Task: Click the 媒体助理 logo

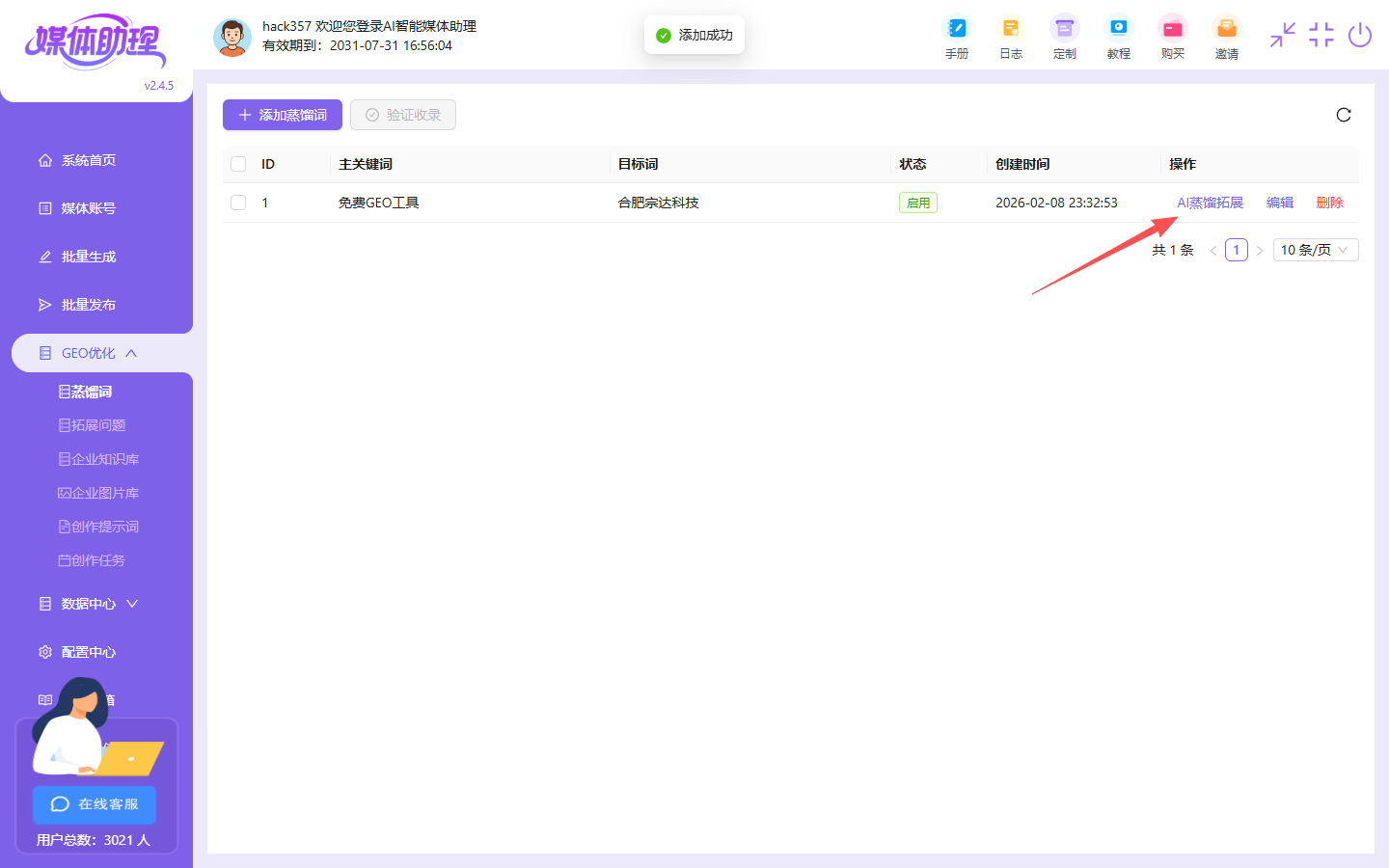Action: (x=95, y=42)
